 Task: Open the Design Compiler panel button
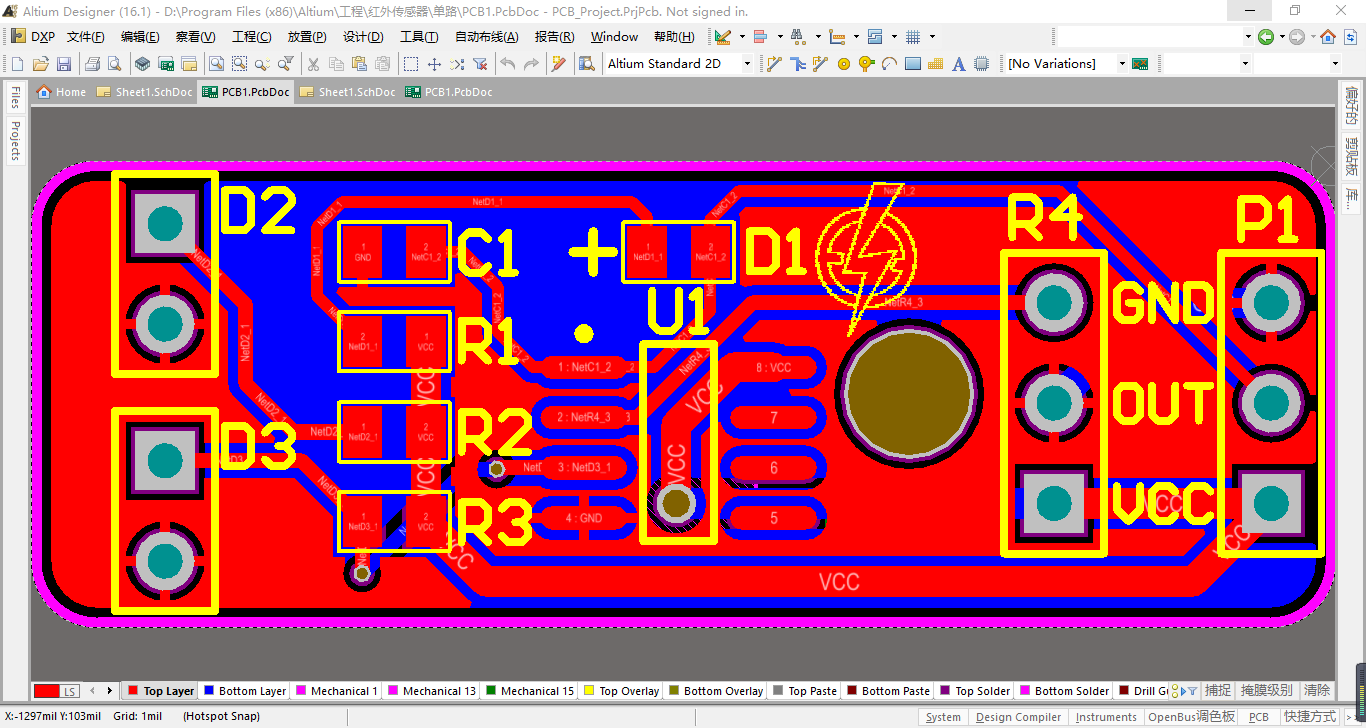point(1018,717)
